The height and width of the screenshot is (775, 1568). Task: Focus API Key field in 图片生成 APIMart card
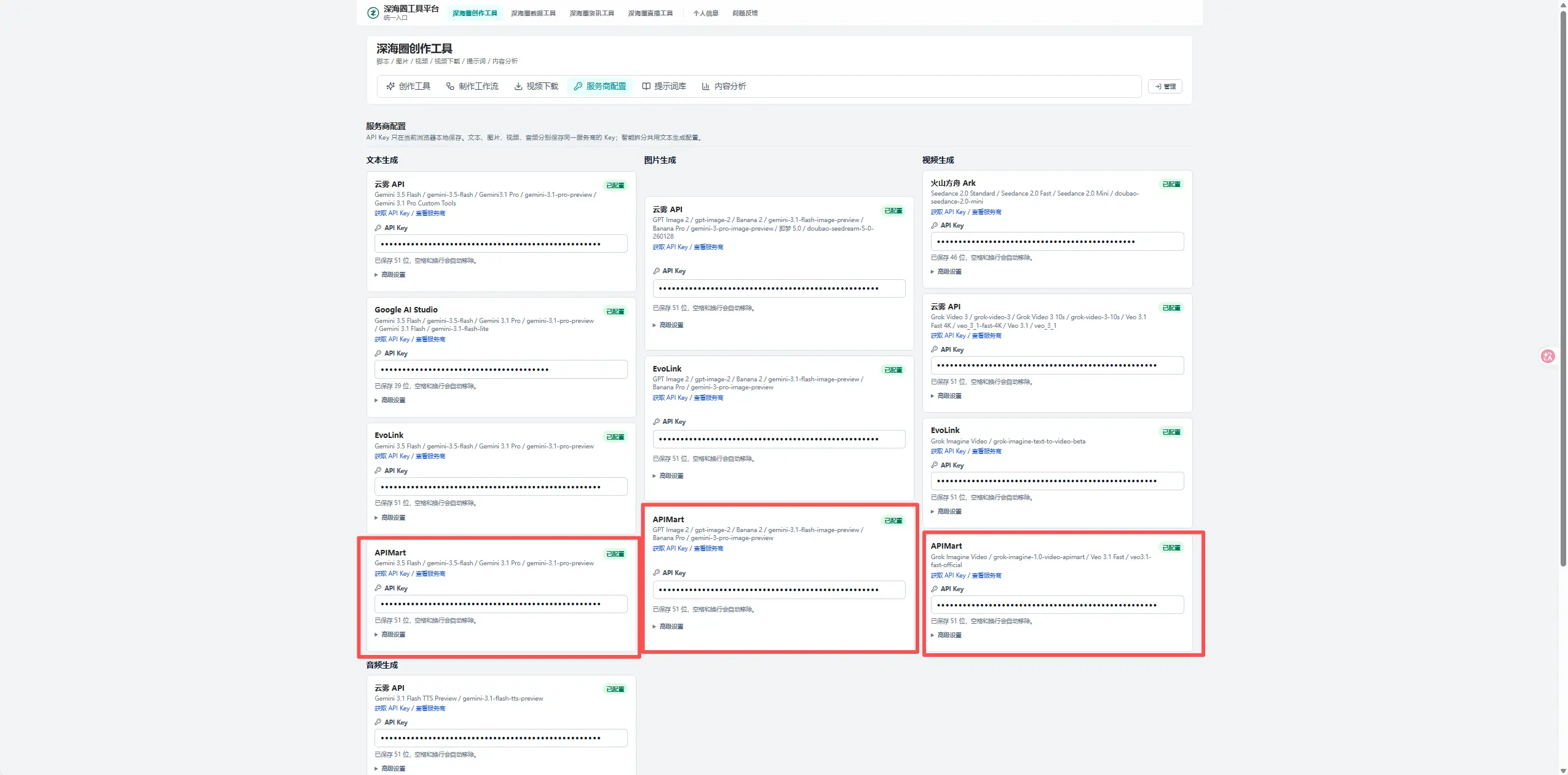pos(778,590)
